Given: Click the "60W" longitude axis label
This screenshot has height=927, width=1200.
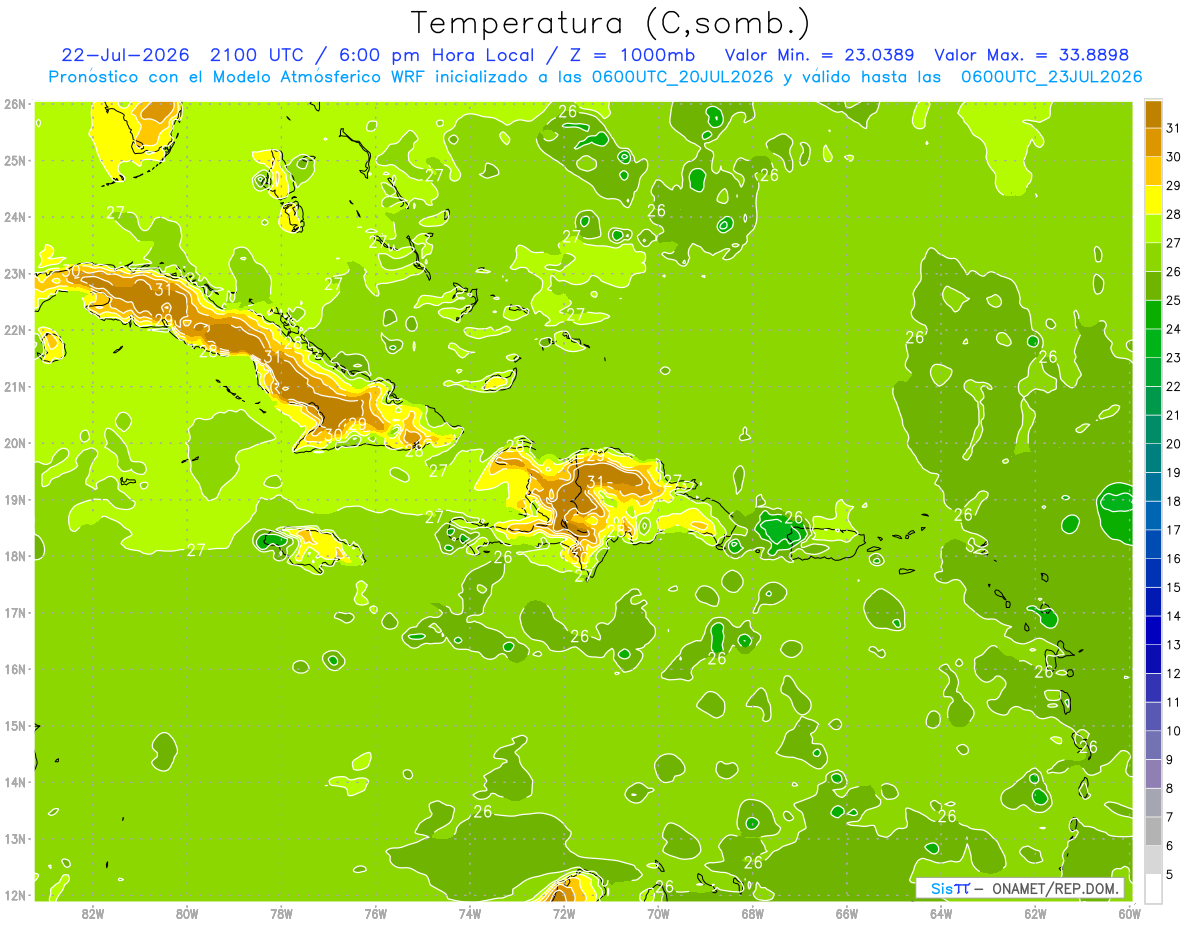Looking at the screenshot, I should click(1129, 913).
